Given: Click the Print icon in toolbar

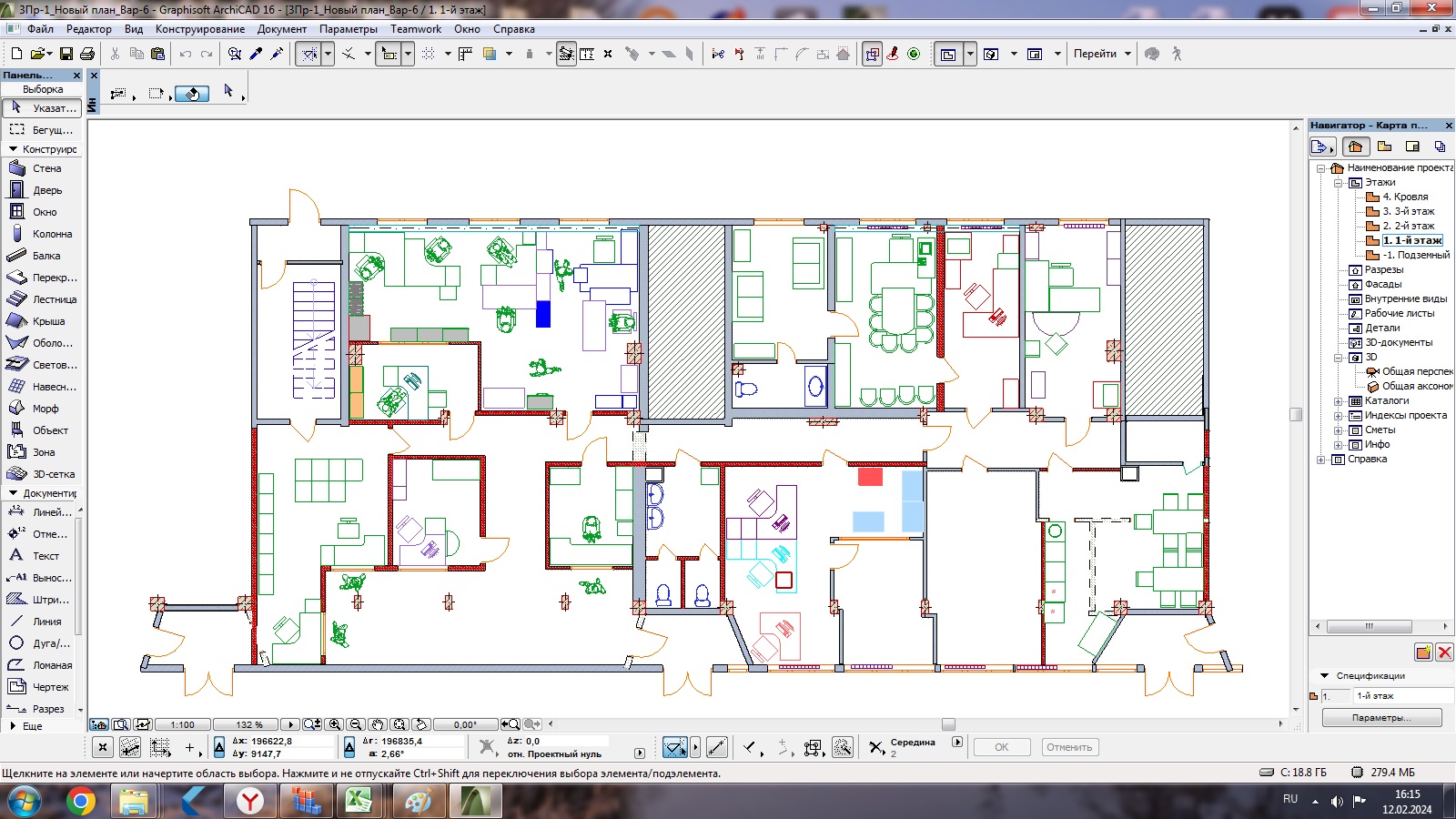Looking at the screenshot, I should (x=87, y=54).
